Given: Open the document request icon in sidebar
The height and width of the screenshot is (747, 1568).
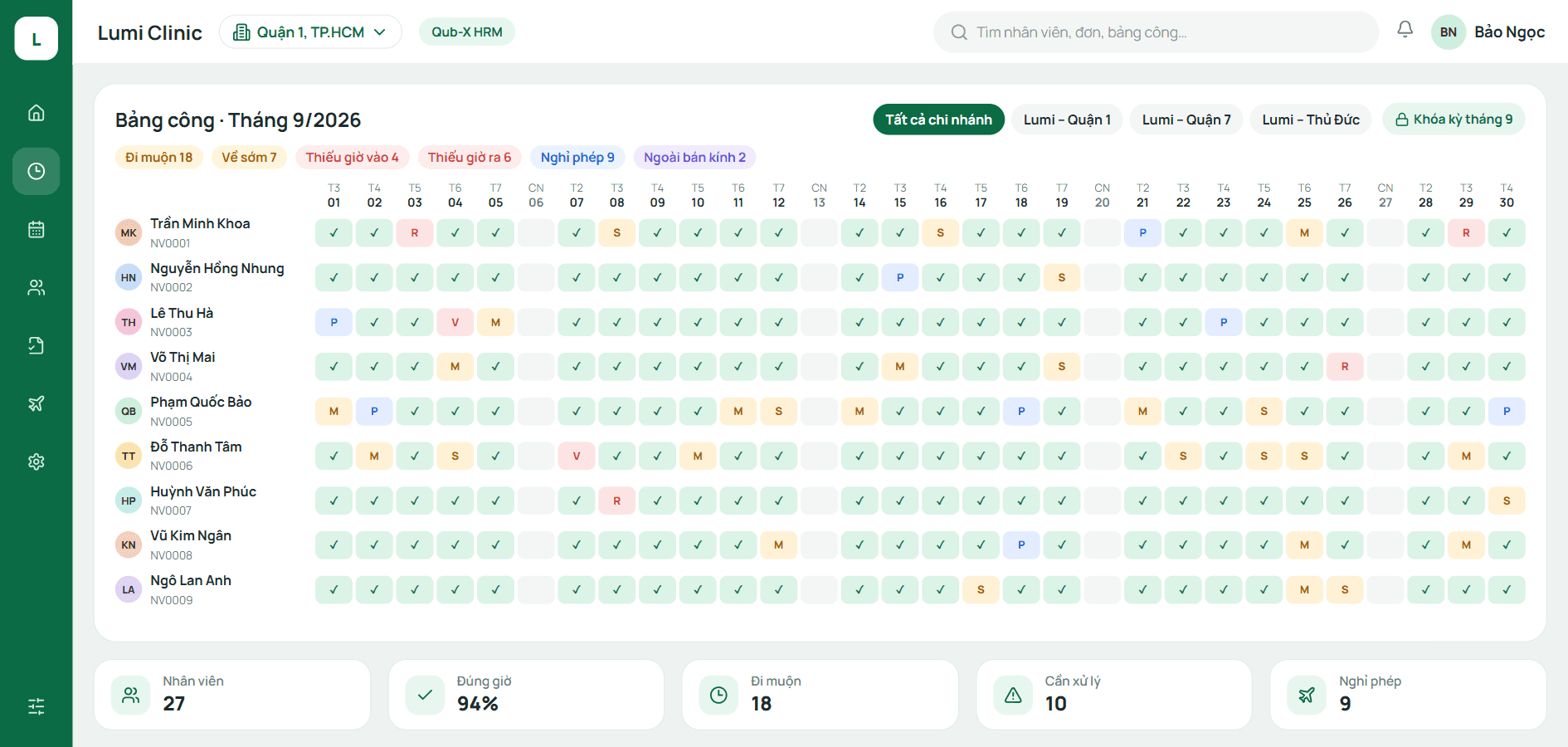Looking at the screenshot, I should click(x=36, y=345).
